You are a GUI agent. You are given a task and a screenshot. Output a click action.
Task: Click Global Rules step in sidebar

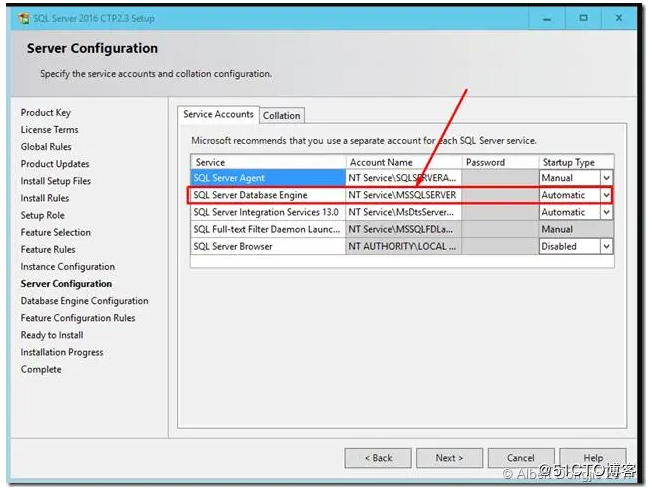46,147
